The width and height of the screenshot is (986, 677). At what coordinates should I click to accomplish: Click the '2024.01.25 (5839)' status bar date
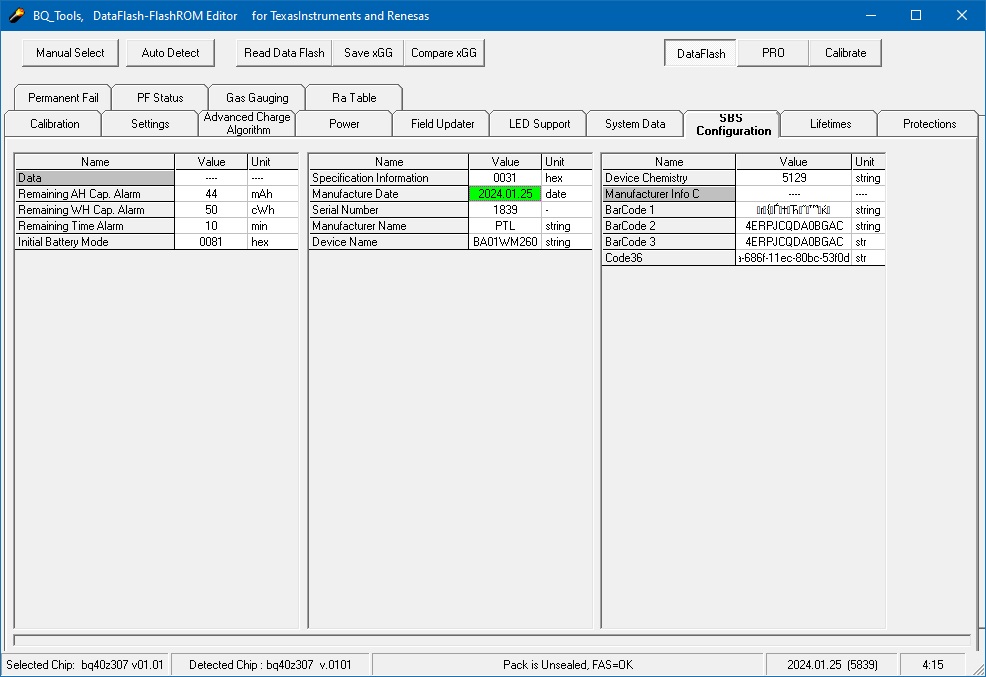click(832, 664)
